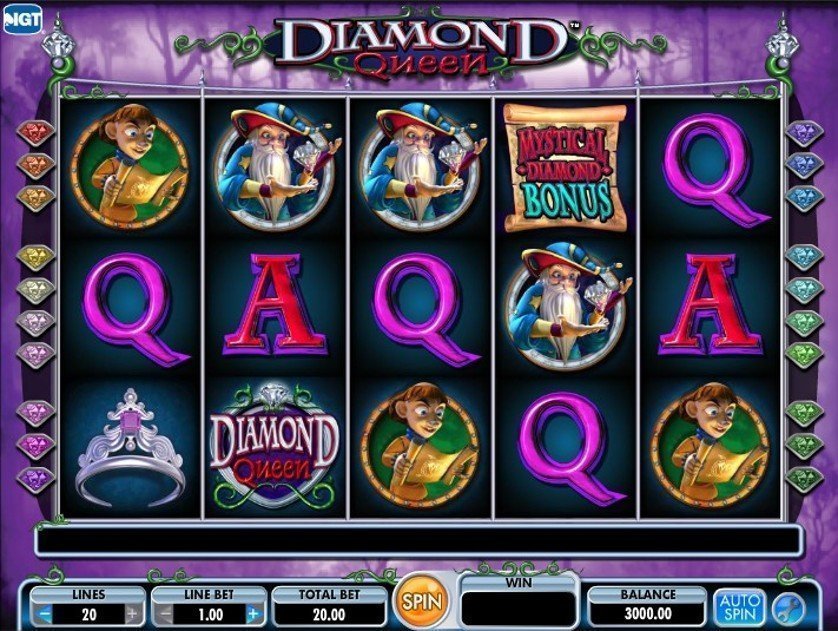The height and width of the screenshot is (631, 838).
Task: Click the Diamond Queen title logo
Action: (422, 46)
